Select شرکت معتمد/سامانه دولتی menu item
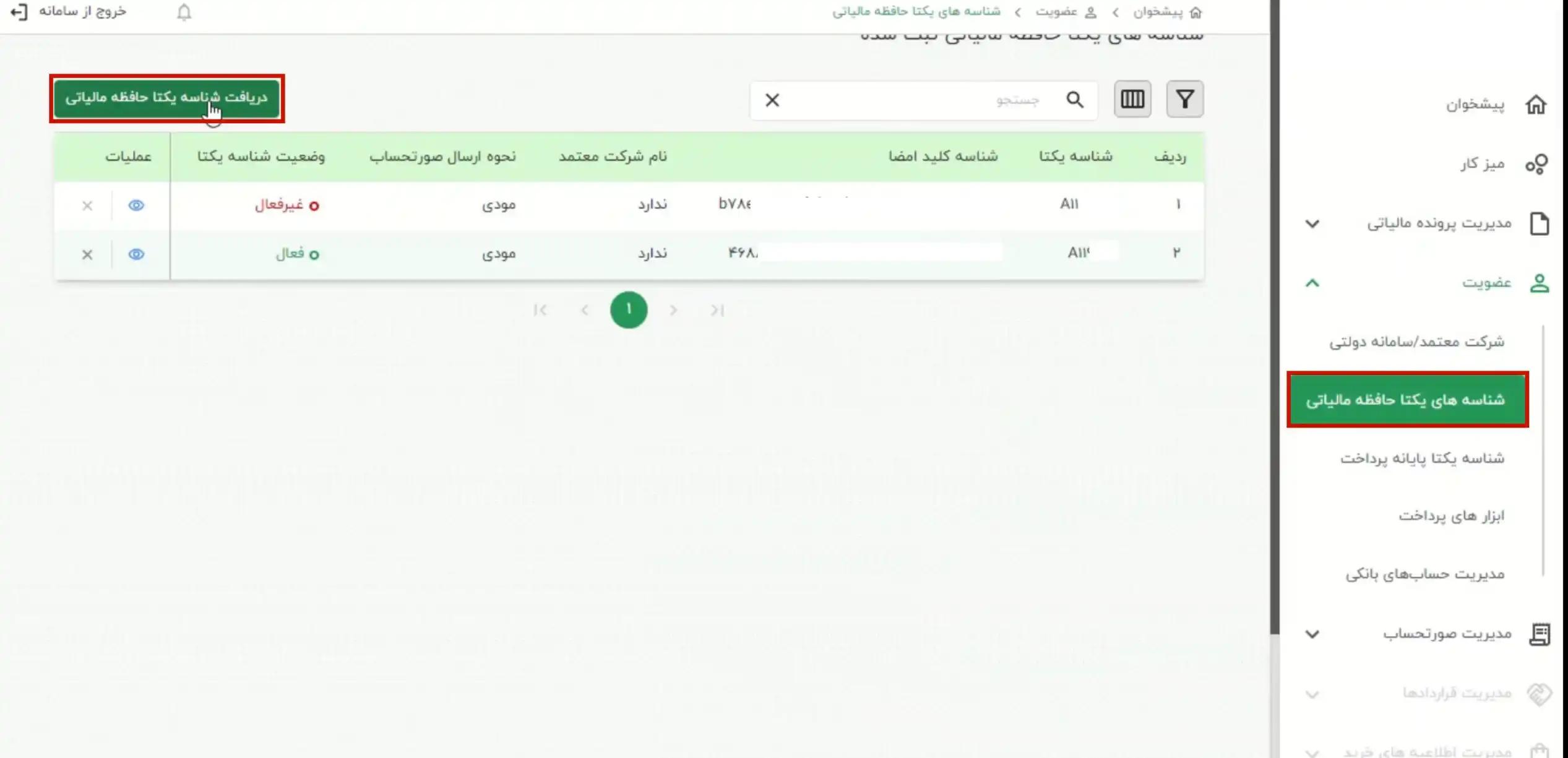This screenshot has width=1568, height=758. (1416, 342)
